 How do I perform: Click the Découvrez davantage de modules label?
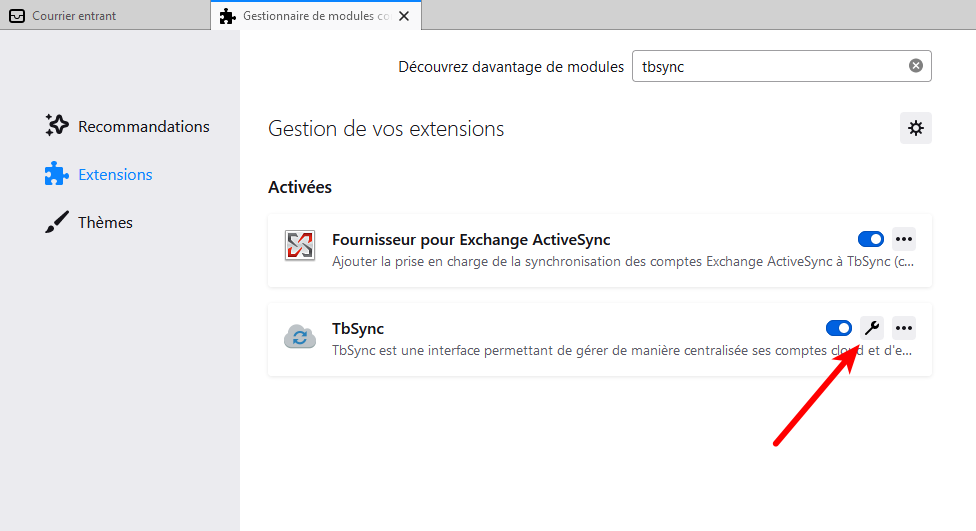(x=511, y=67)
